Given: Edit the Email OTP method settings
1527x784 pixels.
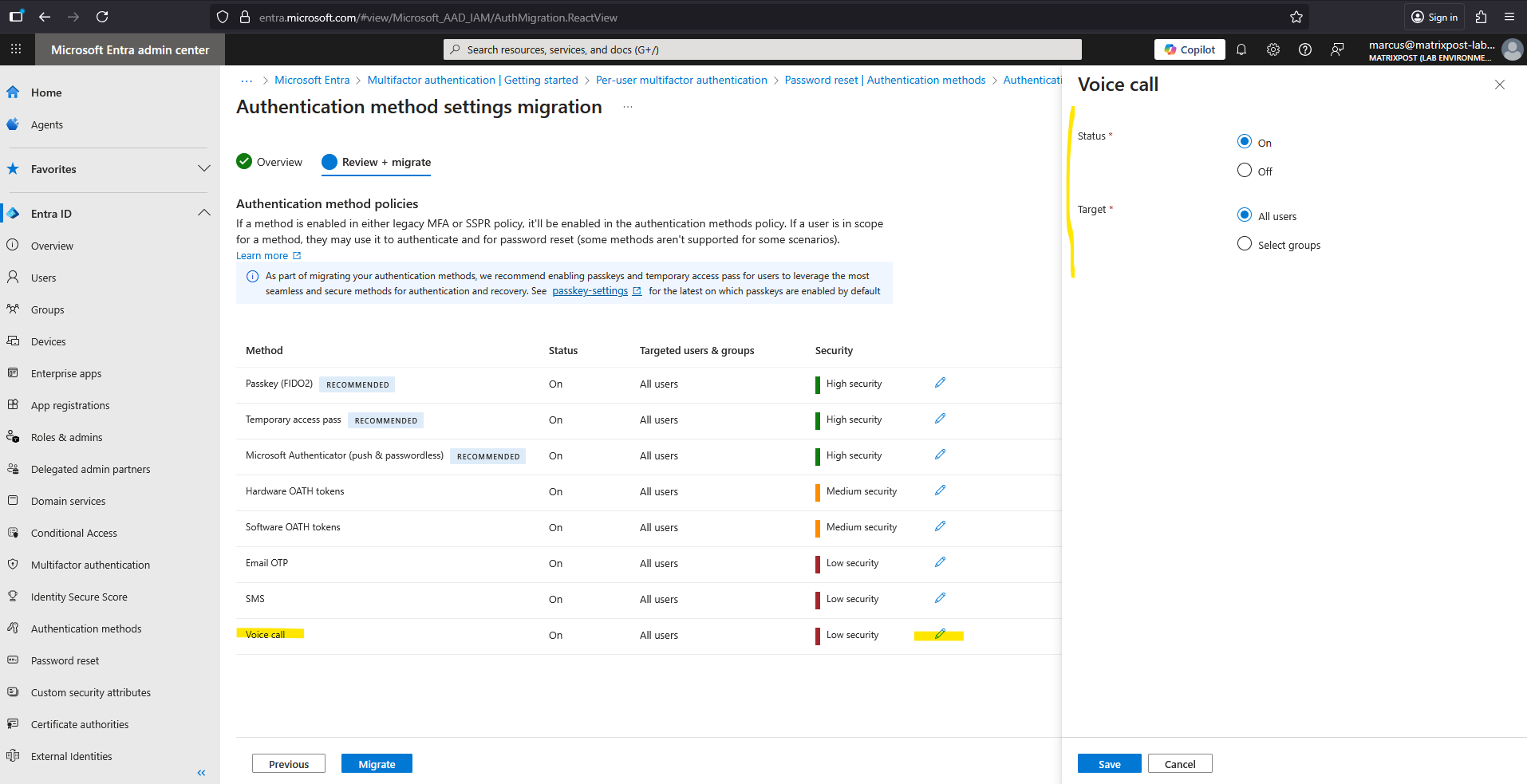Looking at the screenshot, I should [940, 562].
